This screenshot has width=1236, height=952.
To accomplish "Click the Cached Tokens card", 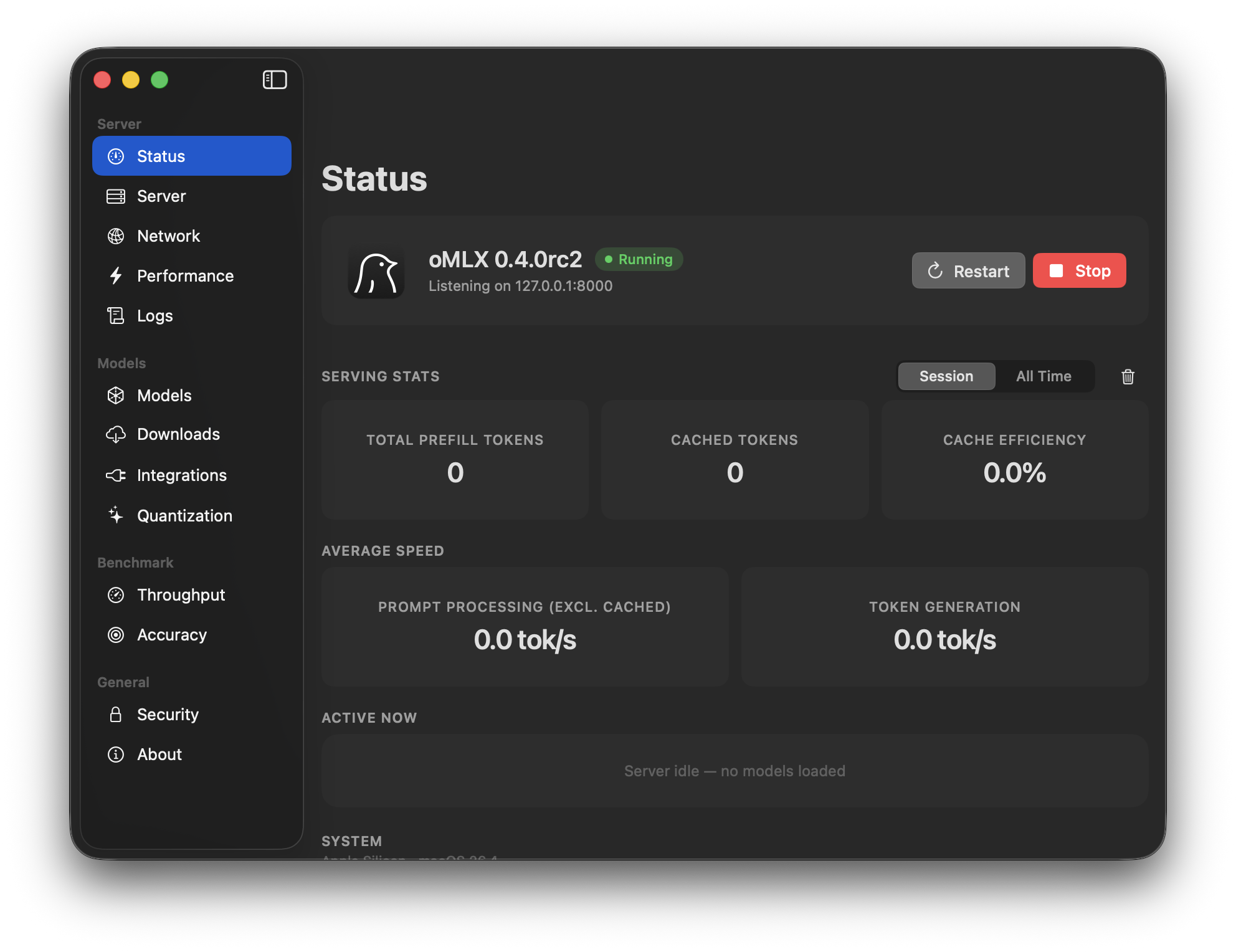I will (x=735, y=460).
